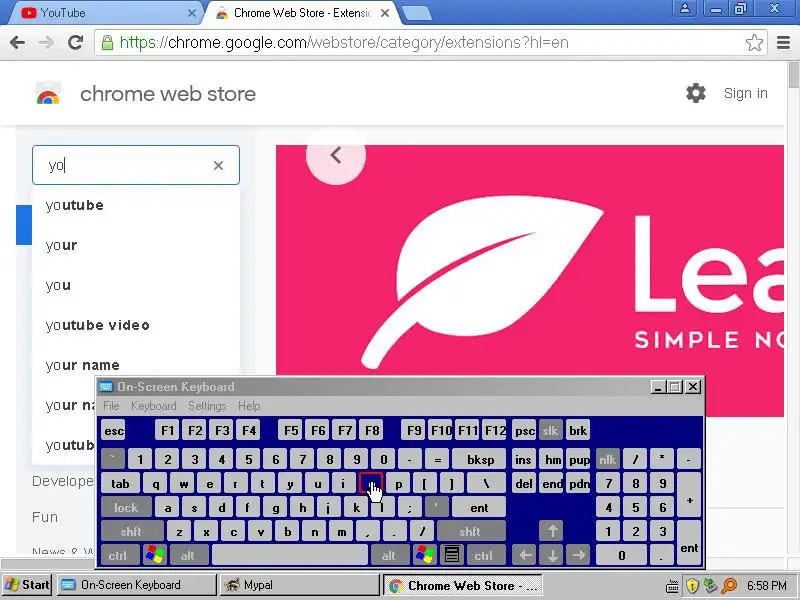
Task: Click the spacebar on the keyboard
Action: [x=290, y=555]
